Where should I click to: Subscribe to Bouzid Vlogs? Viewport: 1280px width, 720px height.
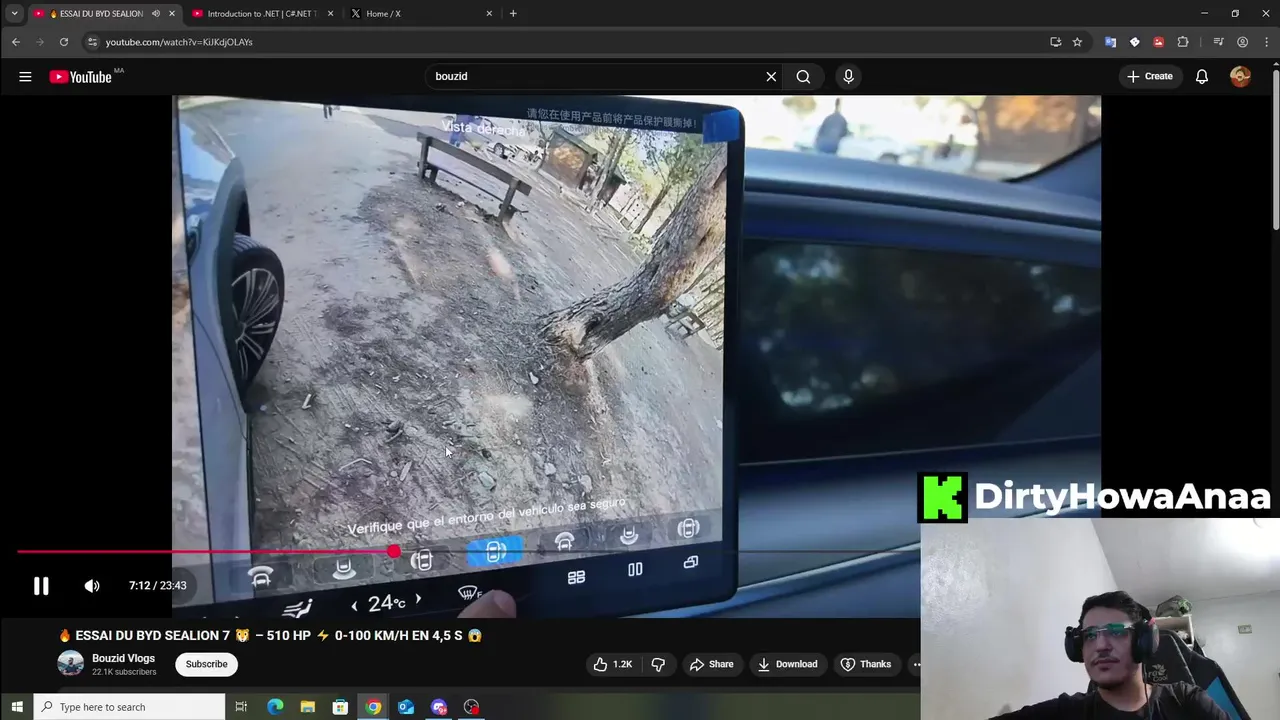pos(206,664)
